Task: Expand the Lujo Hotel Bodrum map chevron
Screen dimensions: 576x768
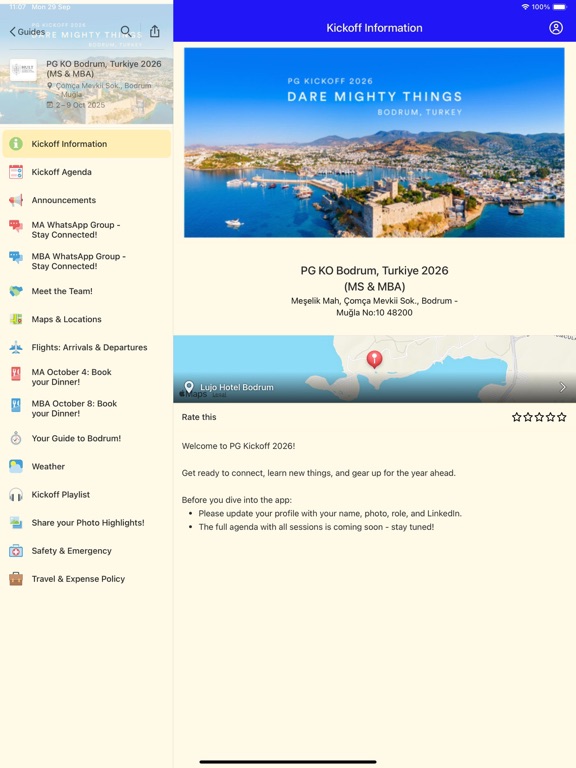Action: click(562, 387)
